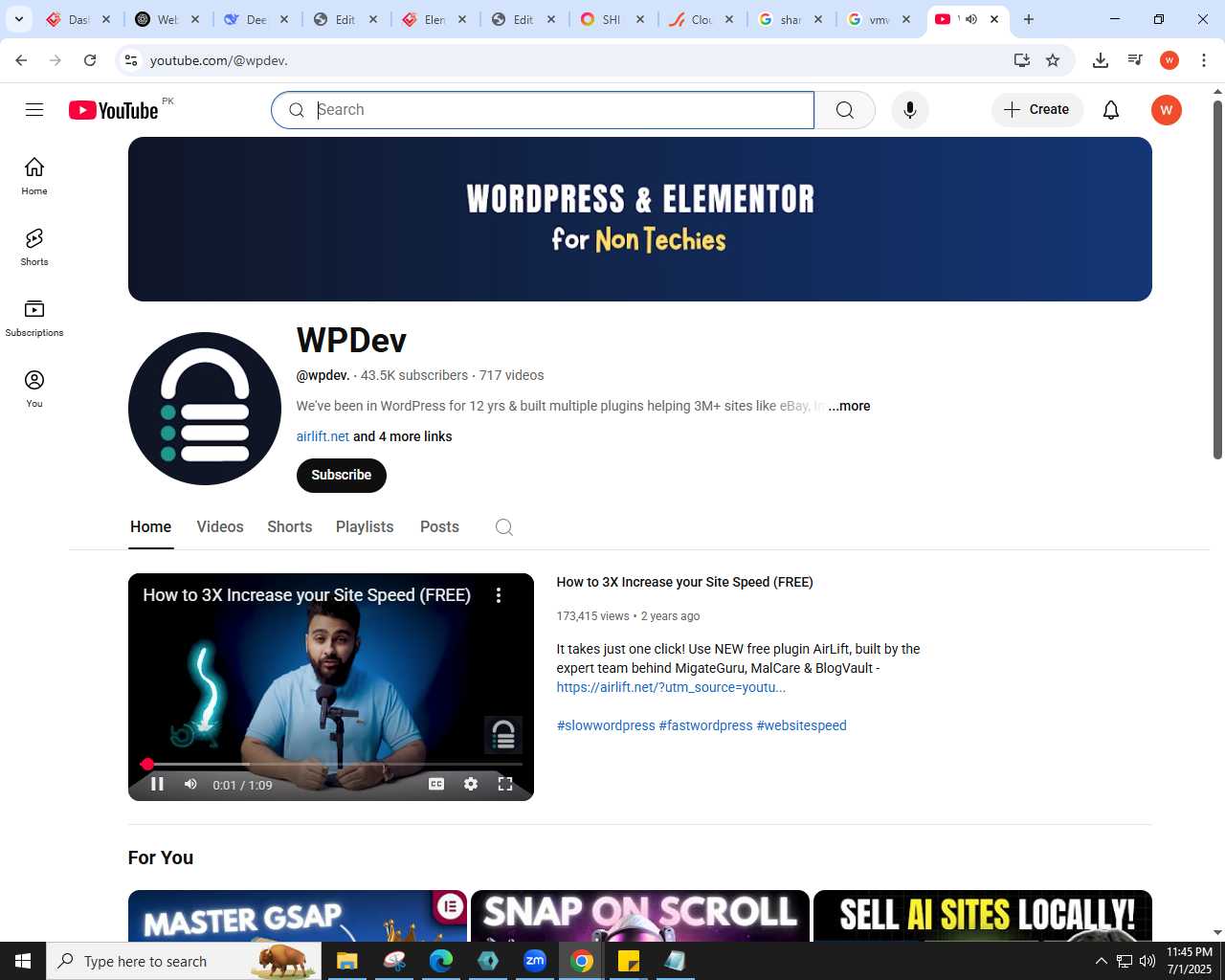The width and height of the screenshot is (1225, 980).
Task: Click the #fastwordpress hashtag
Action: click(705, 725)
